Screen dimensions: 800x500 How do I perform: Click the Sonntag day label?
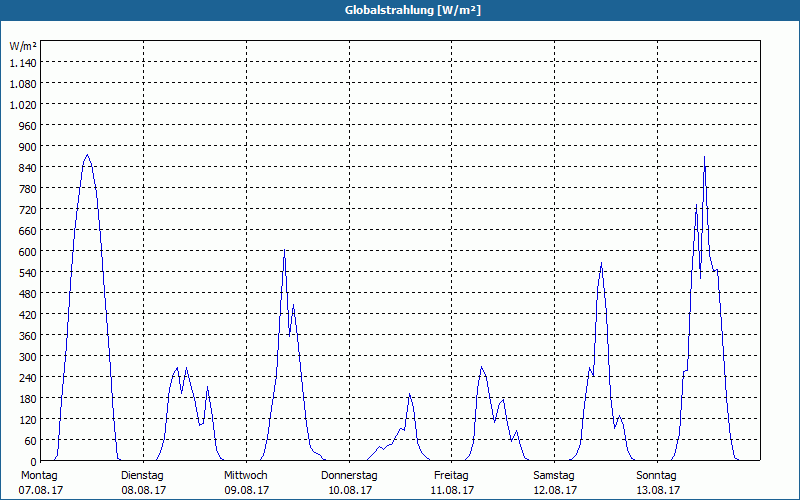656,476
